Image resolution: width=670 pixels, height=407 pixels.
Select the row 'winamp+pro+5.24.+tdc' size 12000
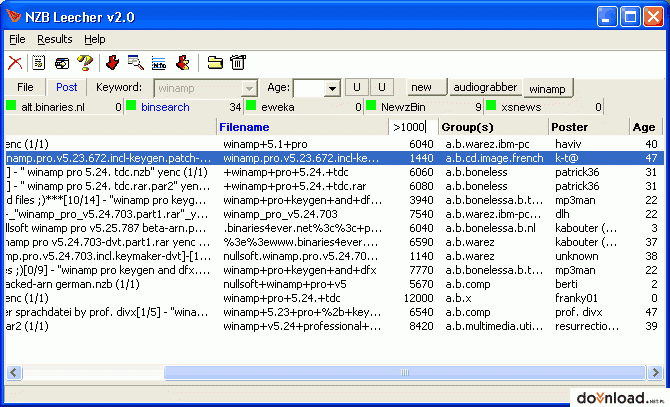(335, 298)
